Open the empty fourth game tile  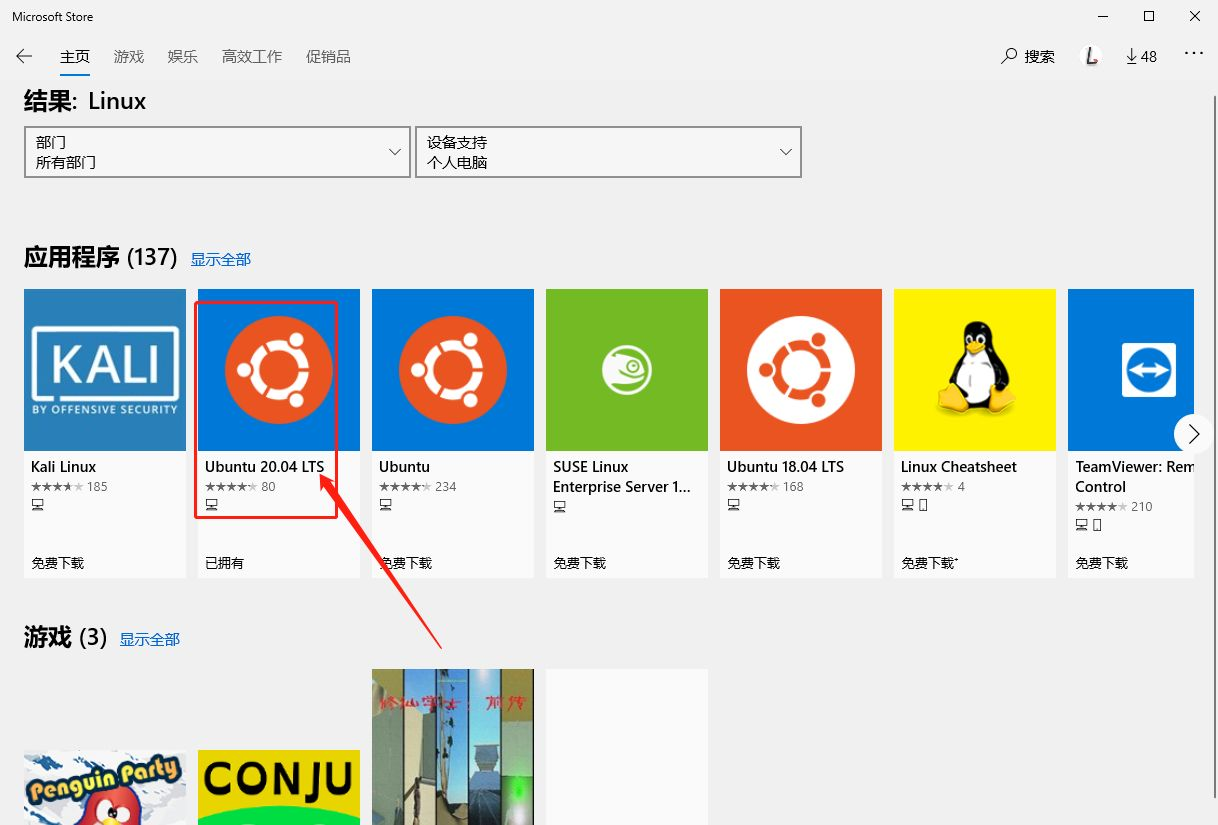coord(627,747)
